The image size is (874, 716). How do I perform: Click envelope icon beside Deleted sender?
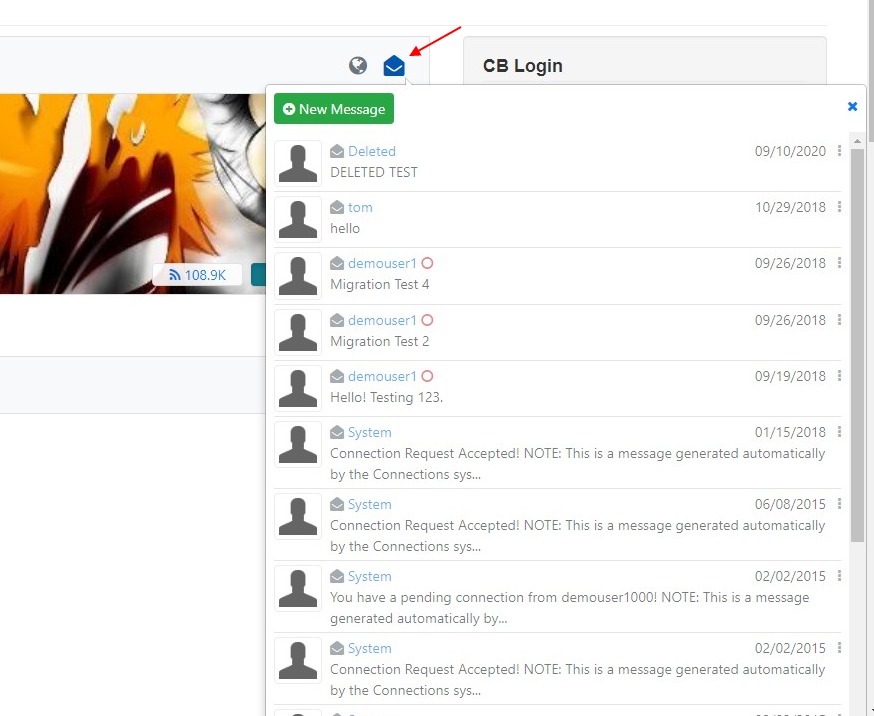click(x=337, y=151)
